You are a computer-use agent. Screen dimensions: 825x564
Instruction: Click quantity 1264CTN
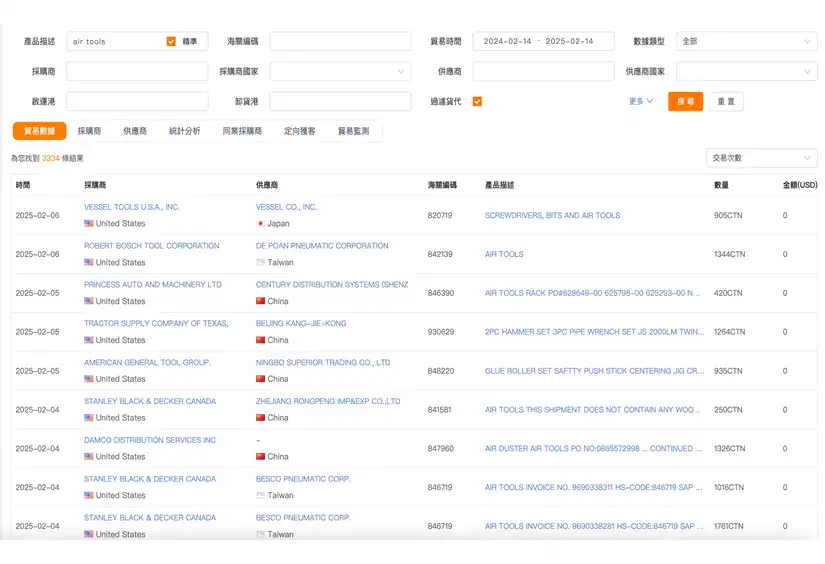729,332
